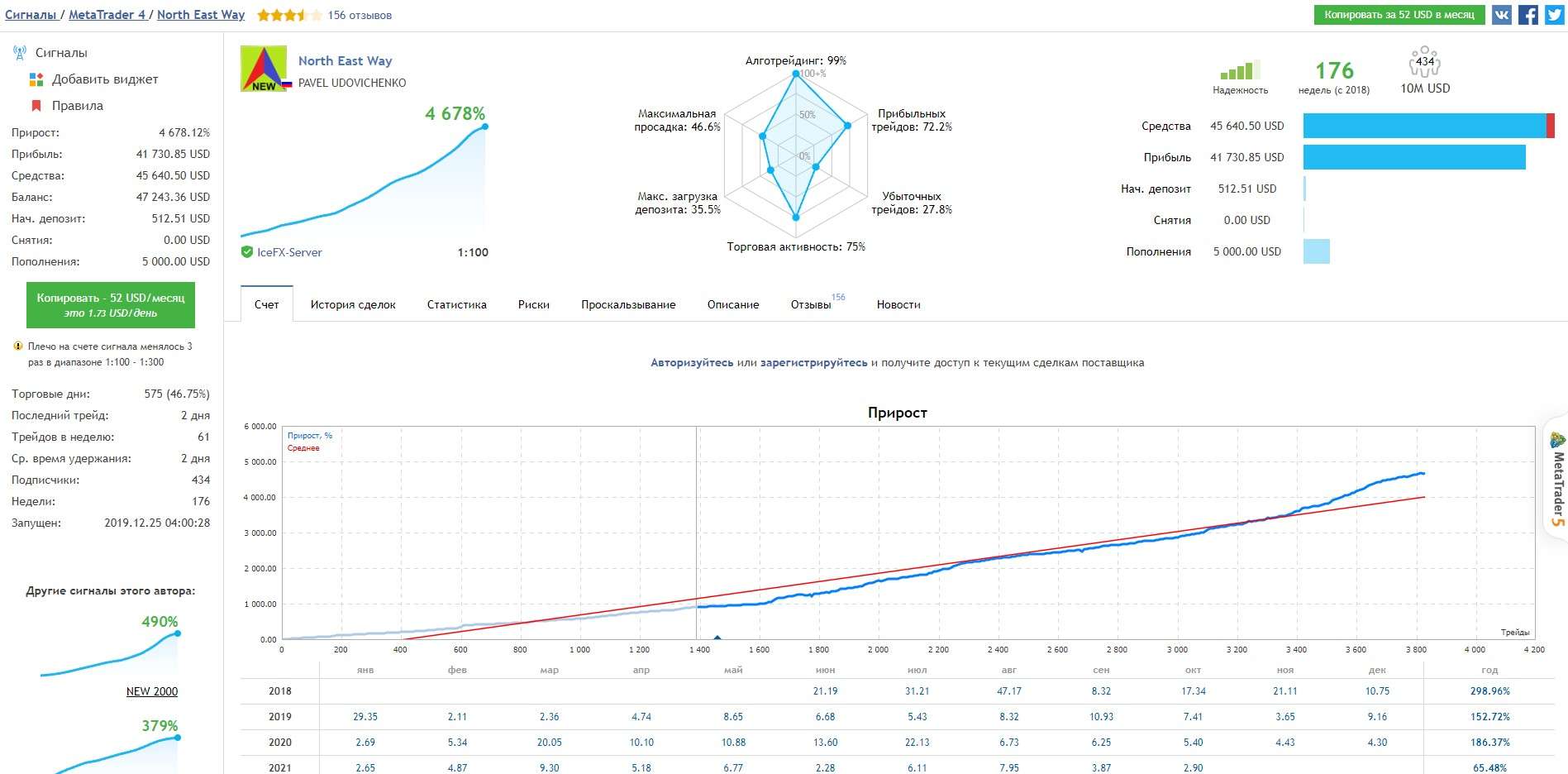
Task: Open the Проскальзывание tab
Action: pyautogui.click(x=628, y=304)
